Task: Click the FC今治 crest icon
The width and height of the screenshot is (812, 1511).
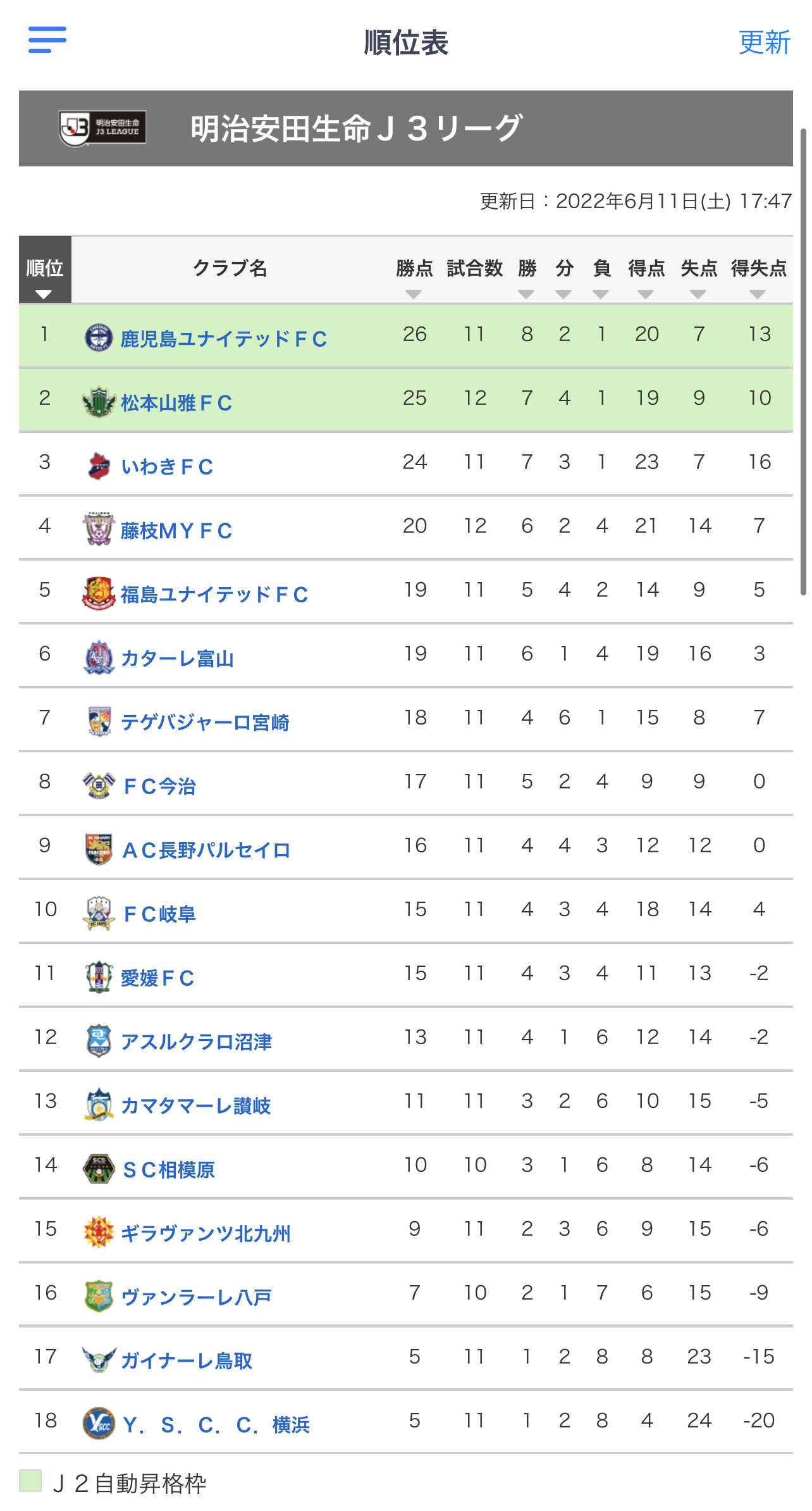Action: click(99, 785)
